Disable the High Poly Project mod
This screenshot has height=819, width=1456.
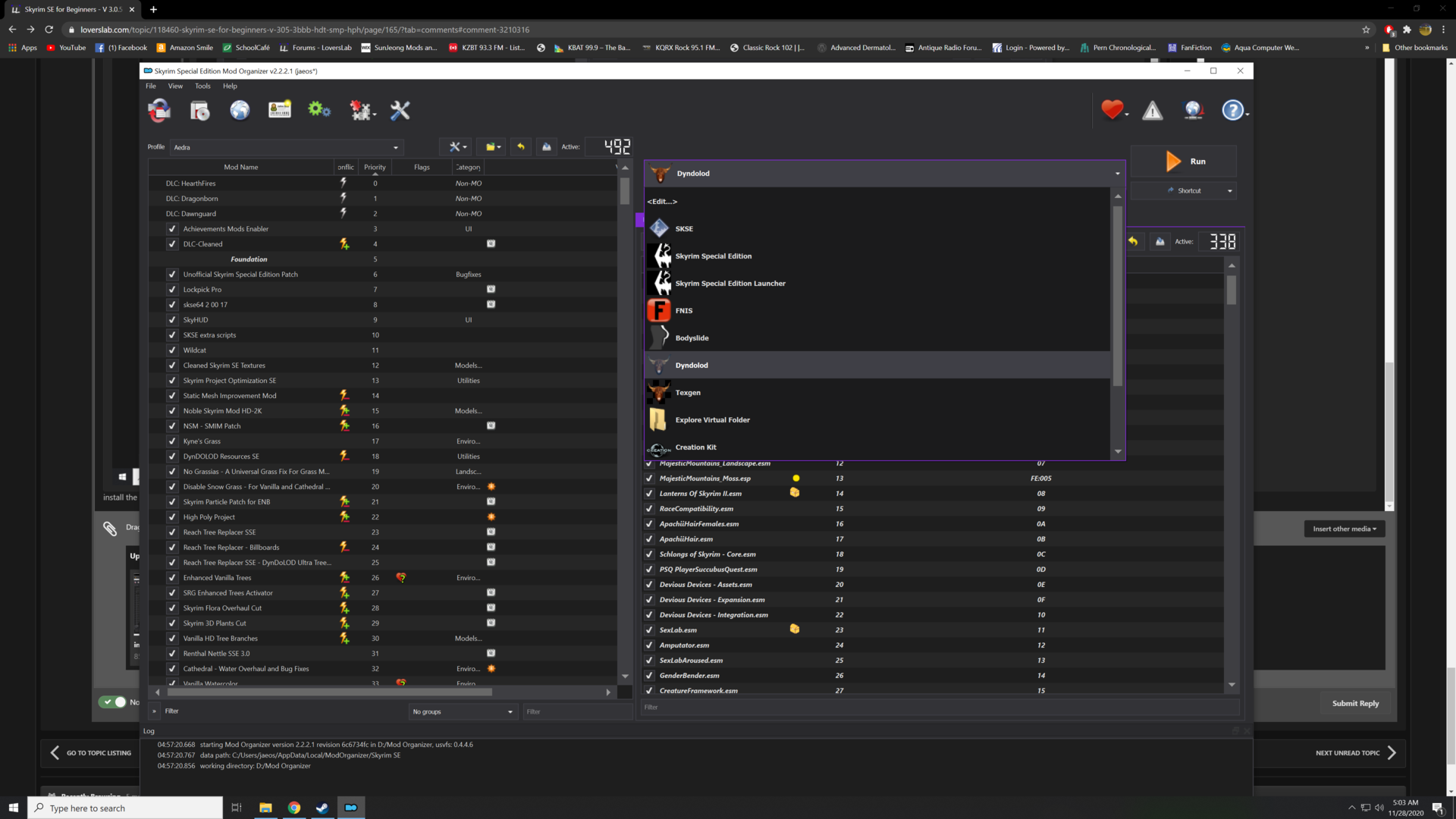[x=172, y=516]
